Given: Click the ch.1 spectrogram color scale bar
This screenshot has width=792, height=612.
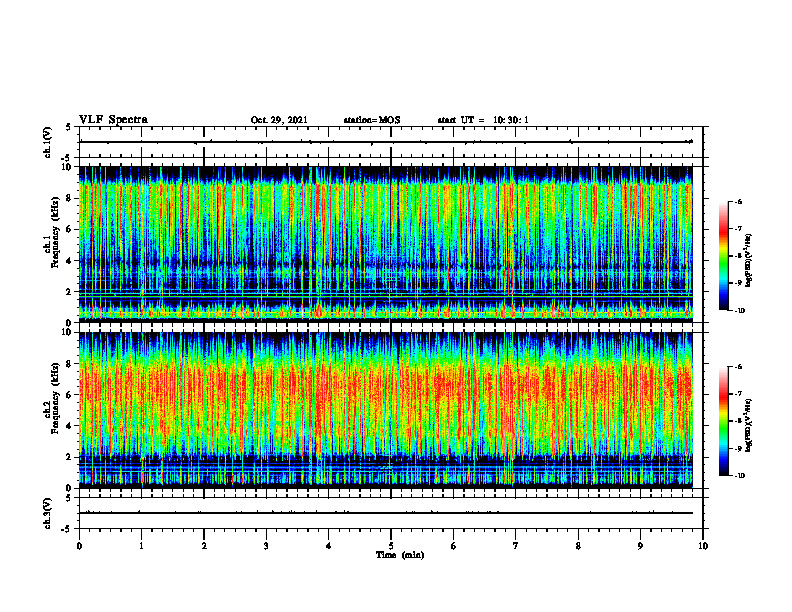Looking at the screenshot, I should 723,256.
